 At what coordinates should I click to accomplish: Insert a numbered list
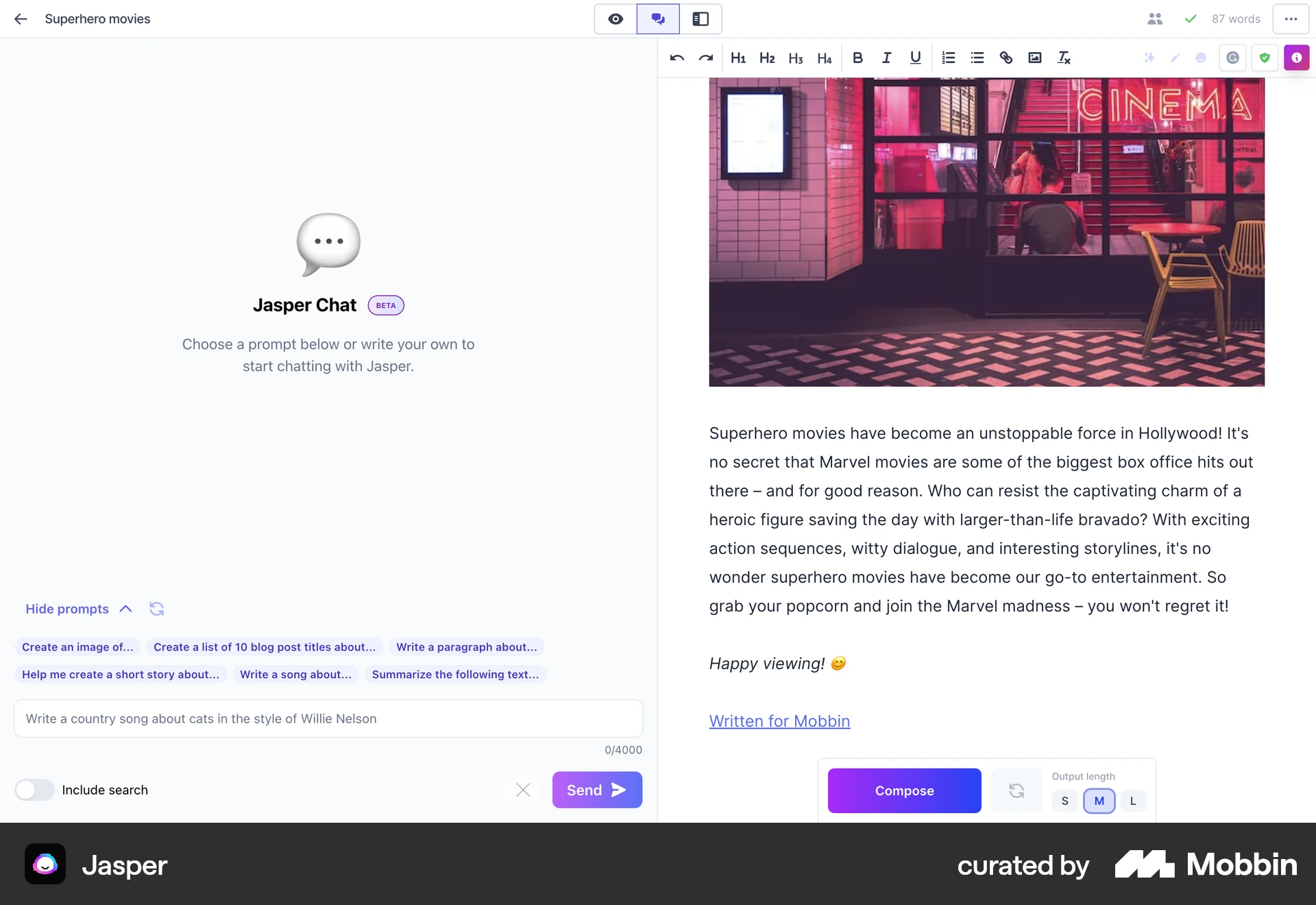click(949, 58)
